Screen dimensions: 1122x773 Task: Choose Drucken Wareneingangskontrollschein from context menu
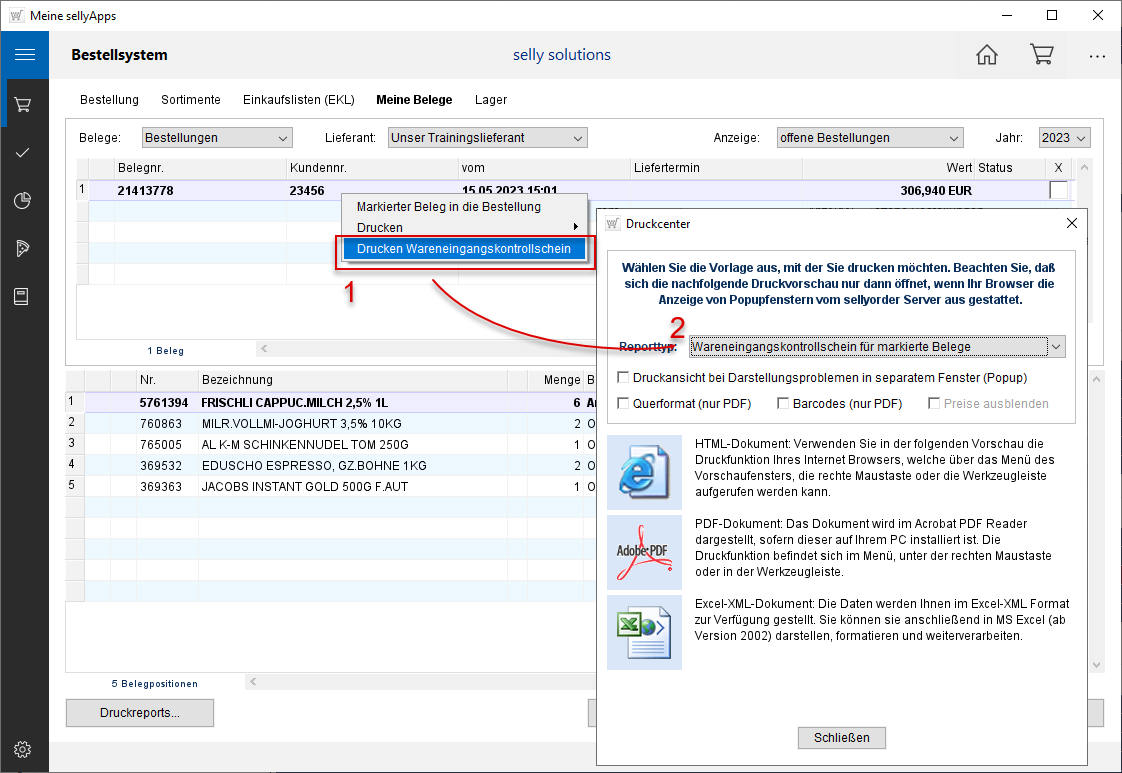coord(464,249)
